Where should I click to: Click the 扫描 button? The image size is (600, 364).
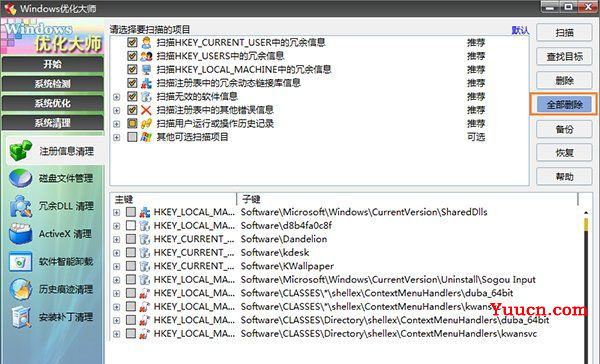click(564, 33)
